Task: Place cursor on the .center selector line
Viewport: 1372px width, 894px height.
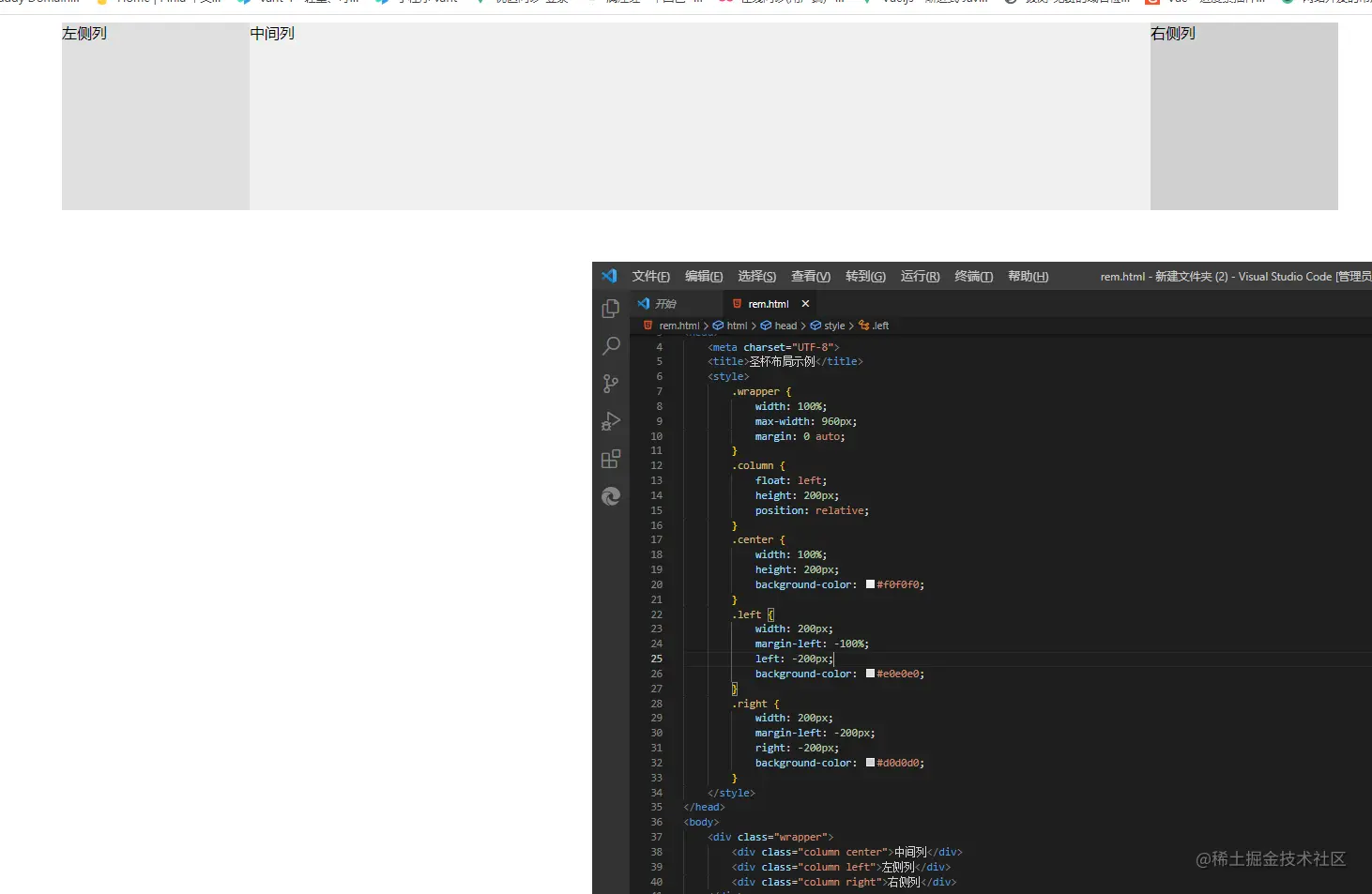Action: click(x=759, y=539)
